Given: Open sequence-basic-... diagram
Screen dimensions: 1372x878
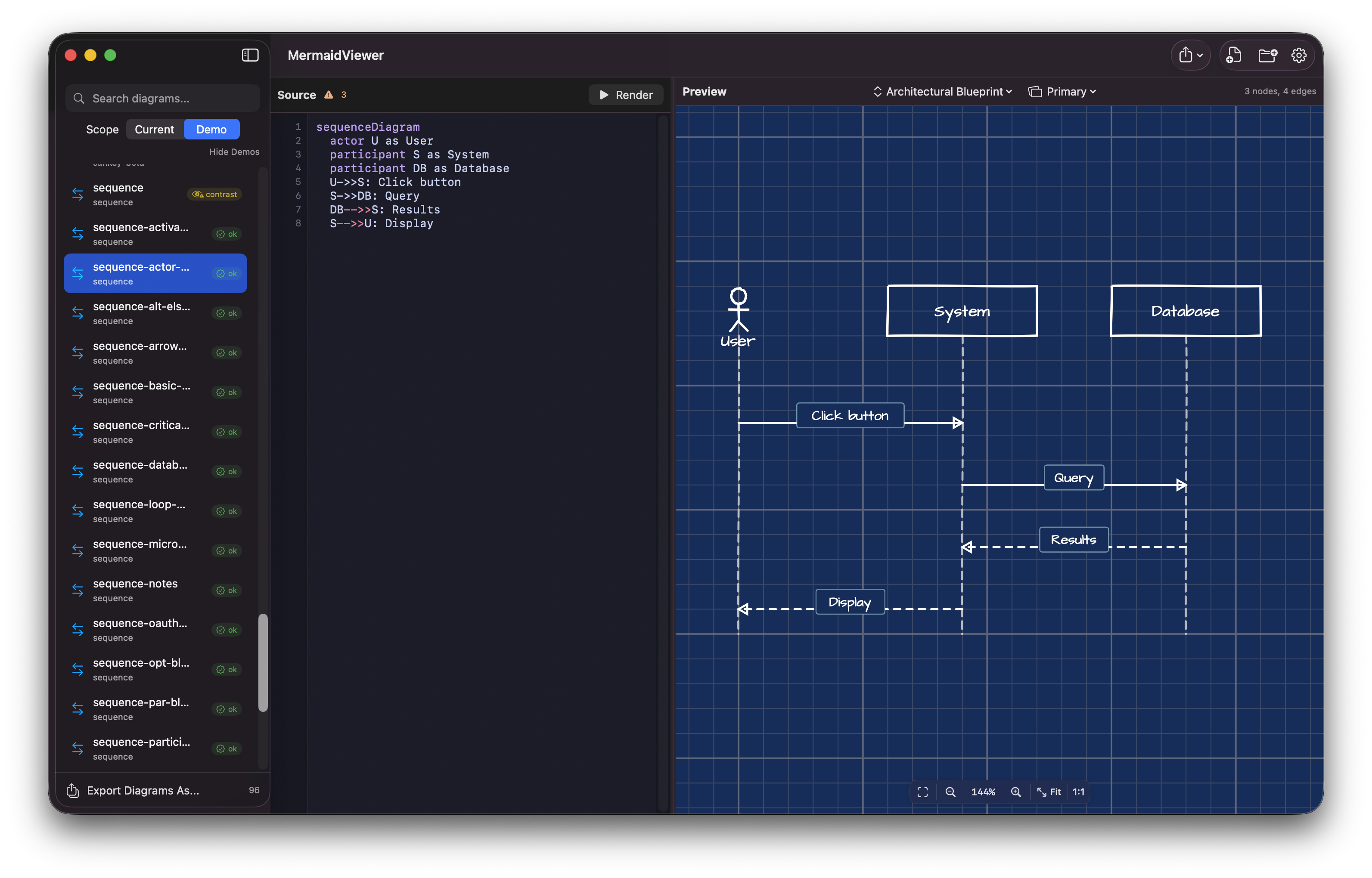Looking at the screenshot, I should (155, 392).
